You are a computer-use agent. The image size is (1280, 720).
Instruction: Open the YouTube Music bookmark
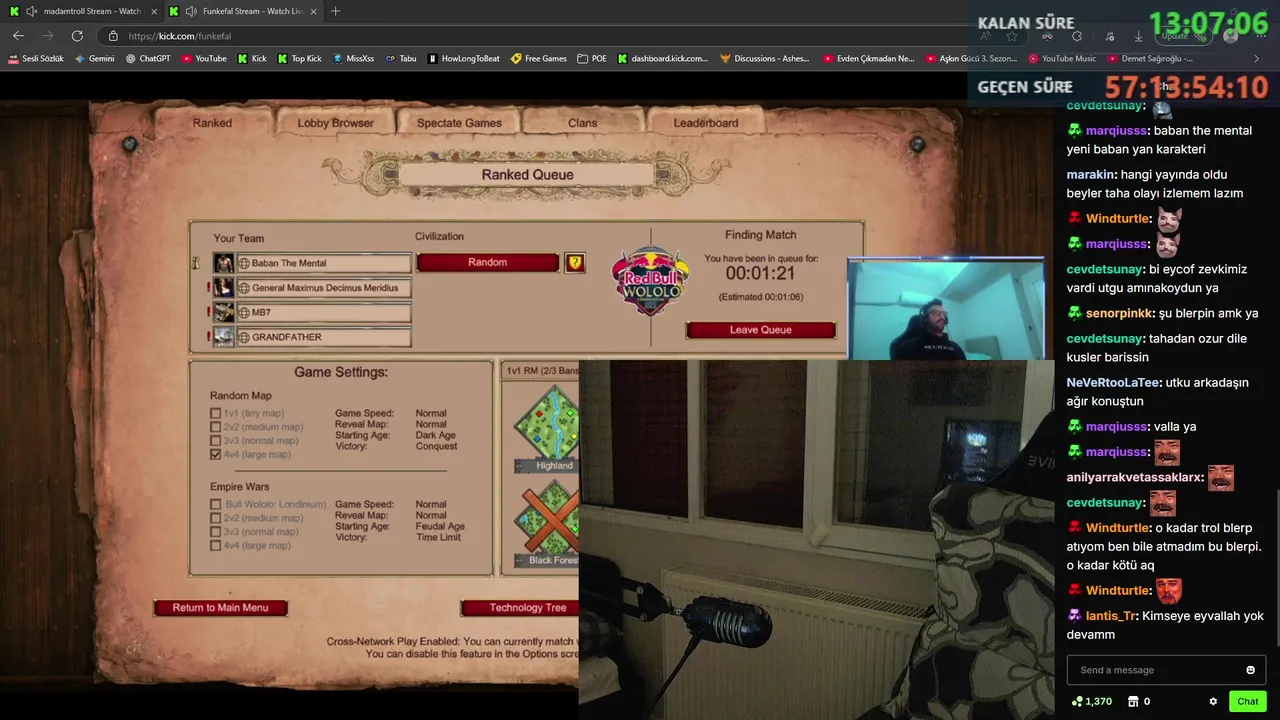click(1062, 58)
